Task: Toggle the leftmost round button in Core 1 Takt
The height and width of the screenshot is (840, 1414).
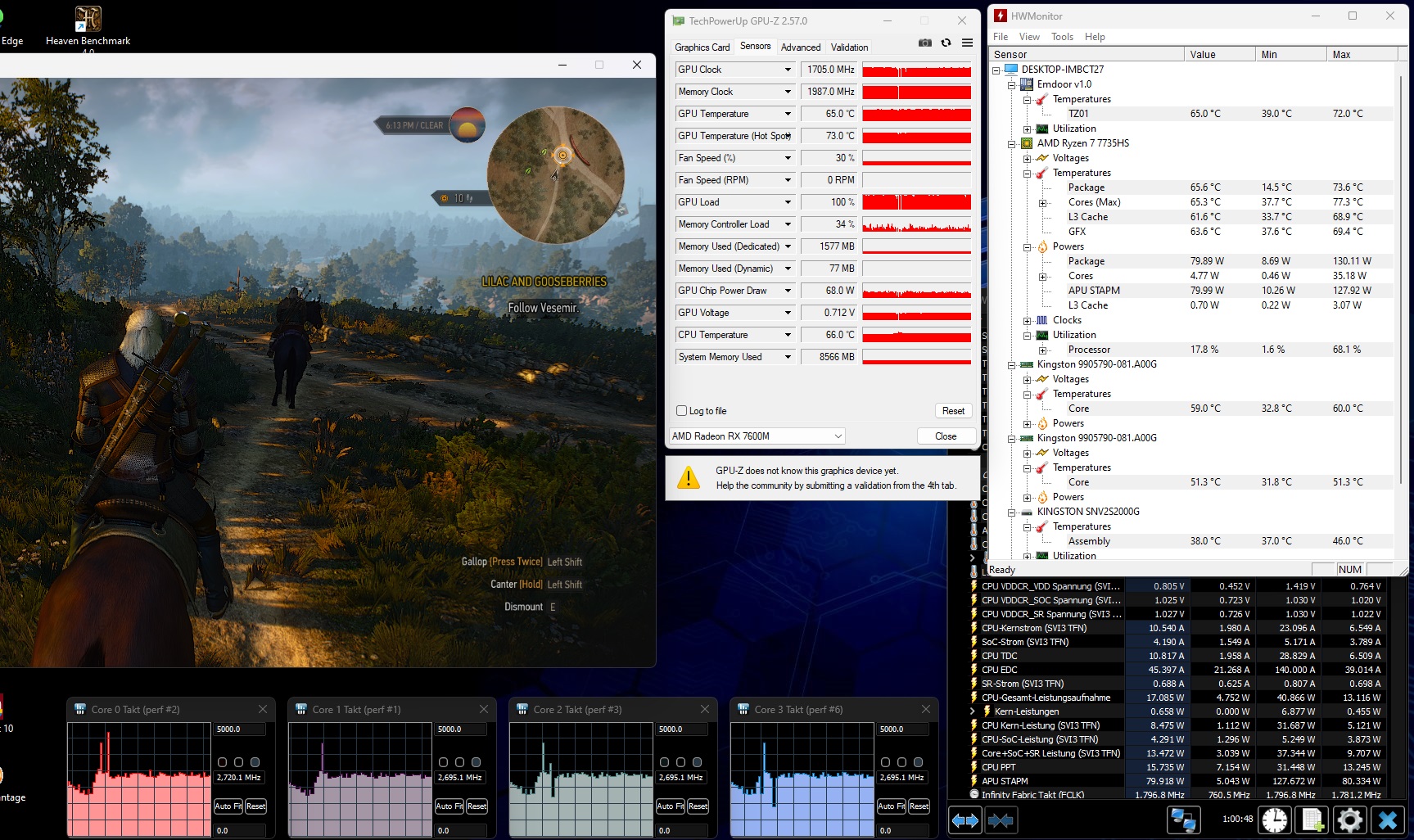Action: (443, 762)
